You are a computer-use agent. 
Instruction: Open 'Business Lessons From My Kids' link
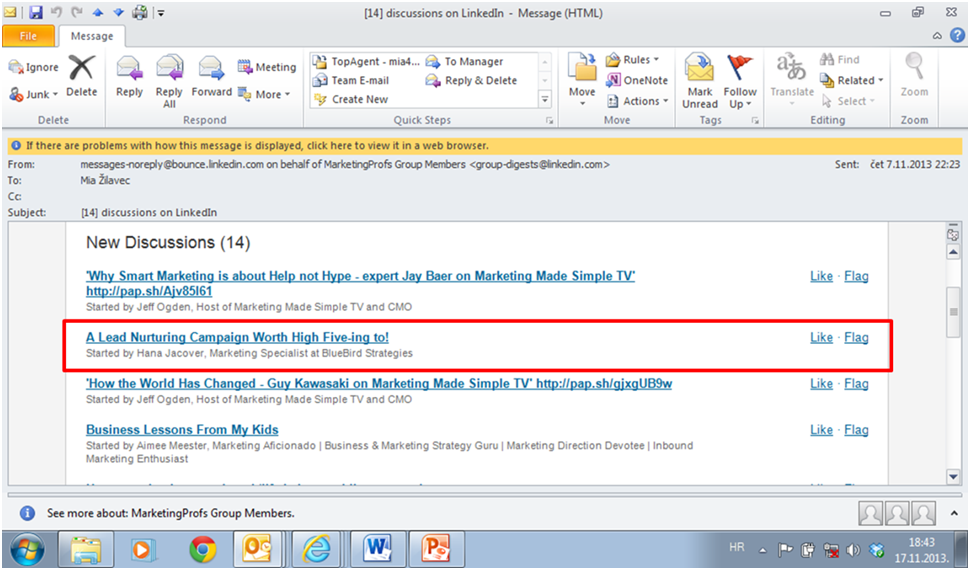click(182, 430)
